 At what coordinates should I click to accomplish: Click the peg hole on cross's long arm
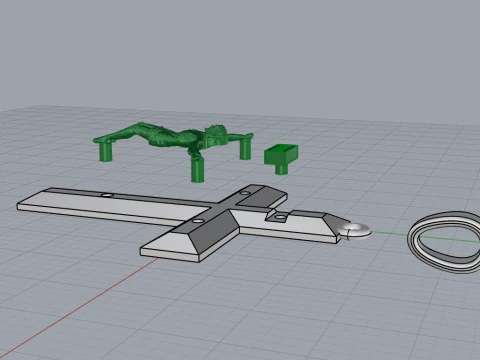coord(107,195)
